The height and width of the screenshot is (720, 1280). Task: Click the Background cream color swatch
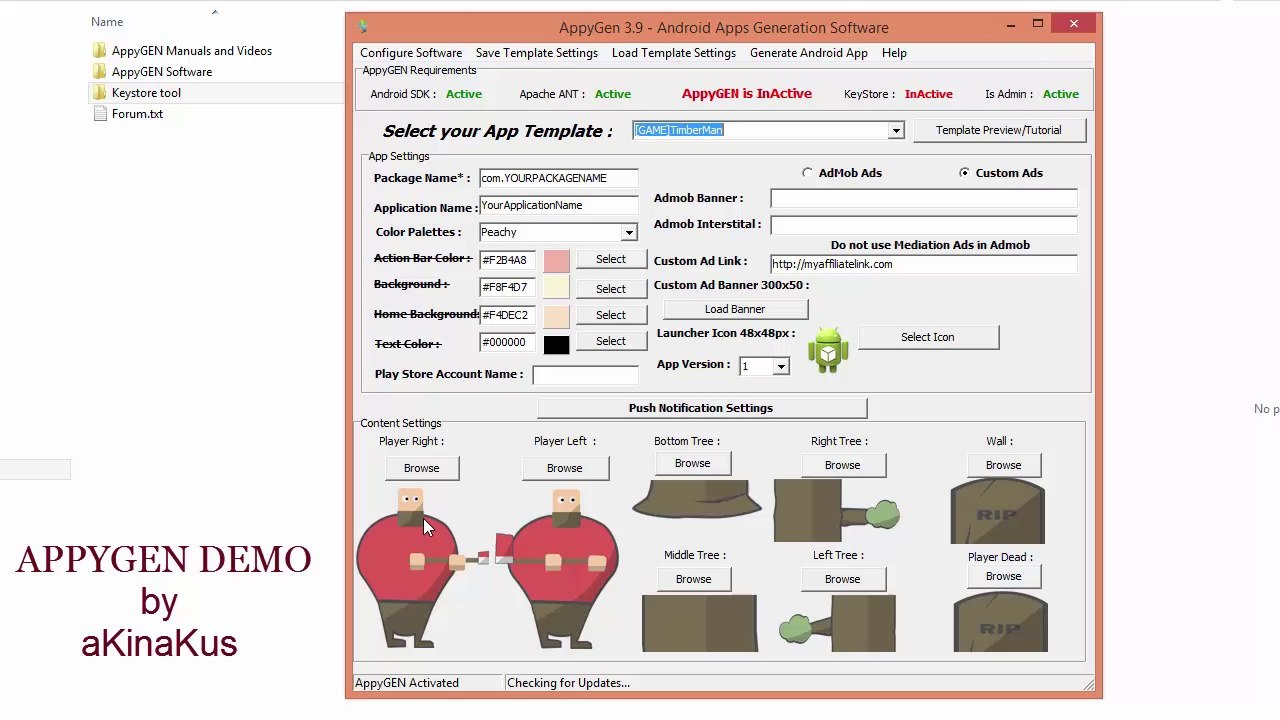[557, 287]
